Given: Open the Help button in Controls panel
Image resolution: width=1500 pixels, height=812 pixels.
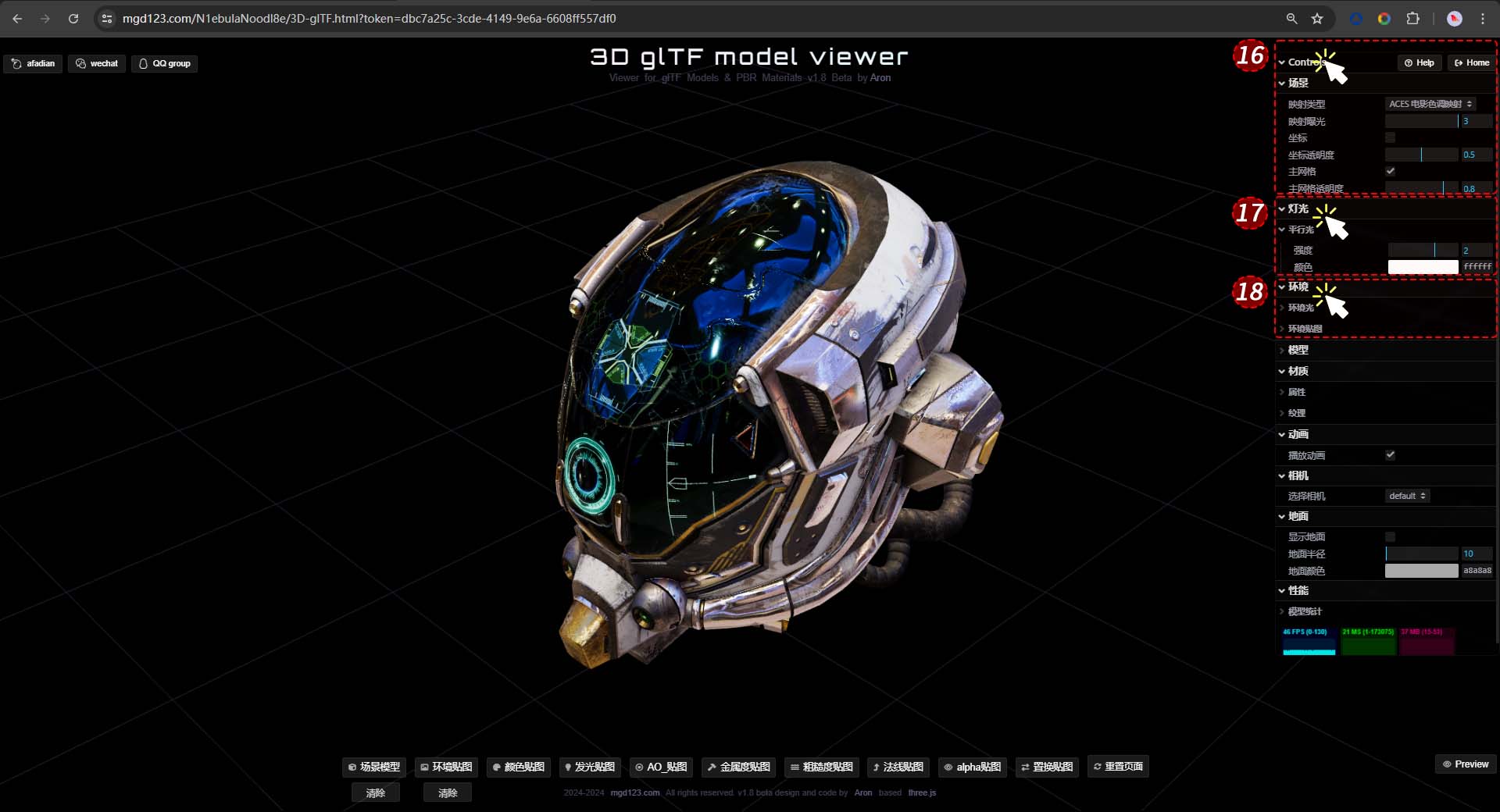Looking at the screenshot, I should tap(1419, 62).
